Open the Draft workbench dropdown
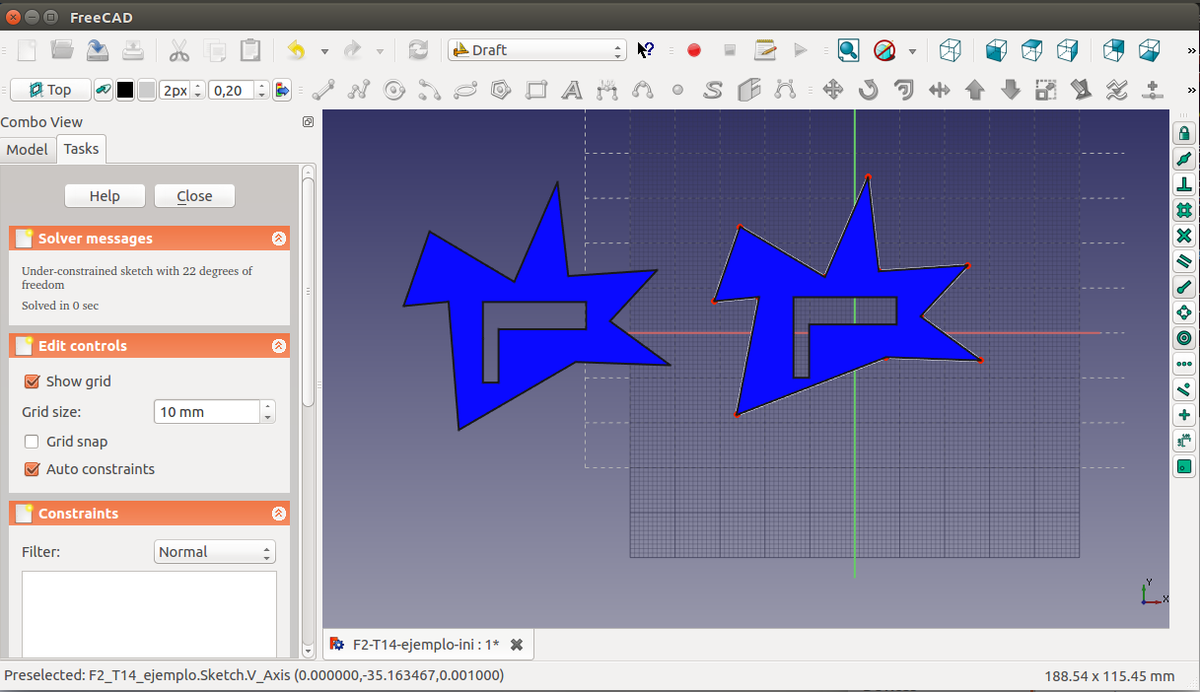Screen dimensions: 1200x692 click(x=537, y=50)
